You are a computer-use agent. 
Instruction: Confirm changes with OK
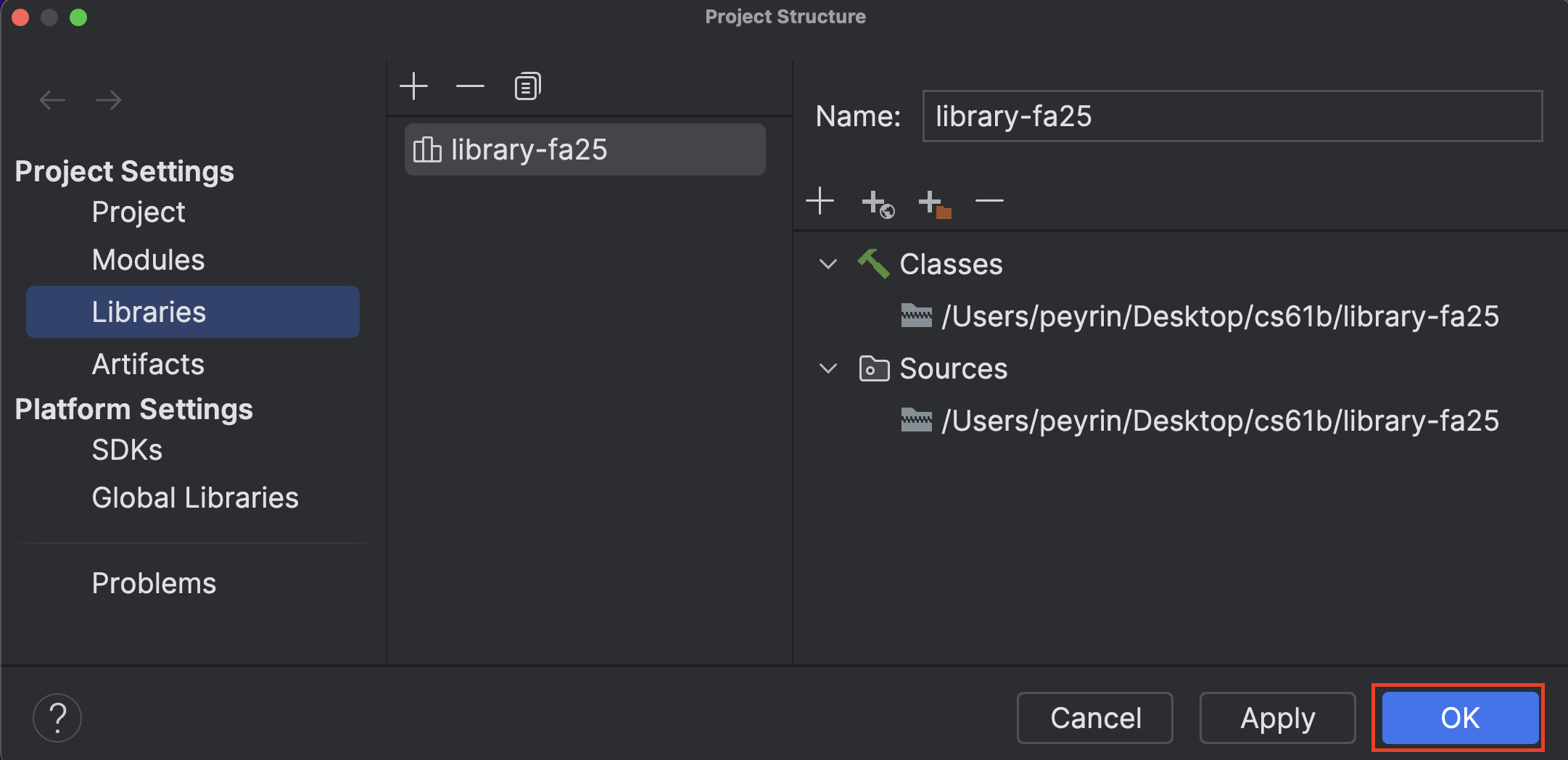tap(1458, 718)
